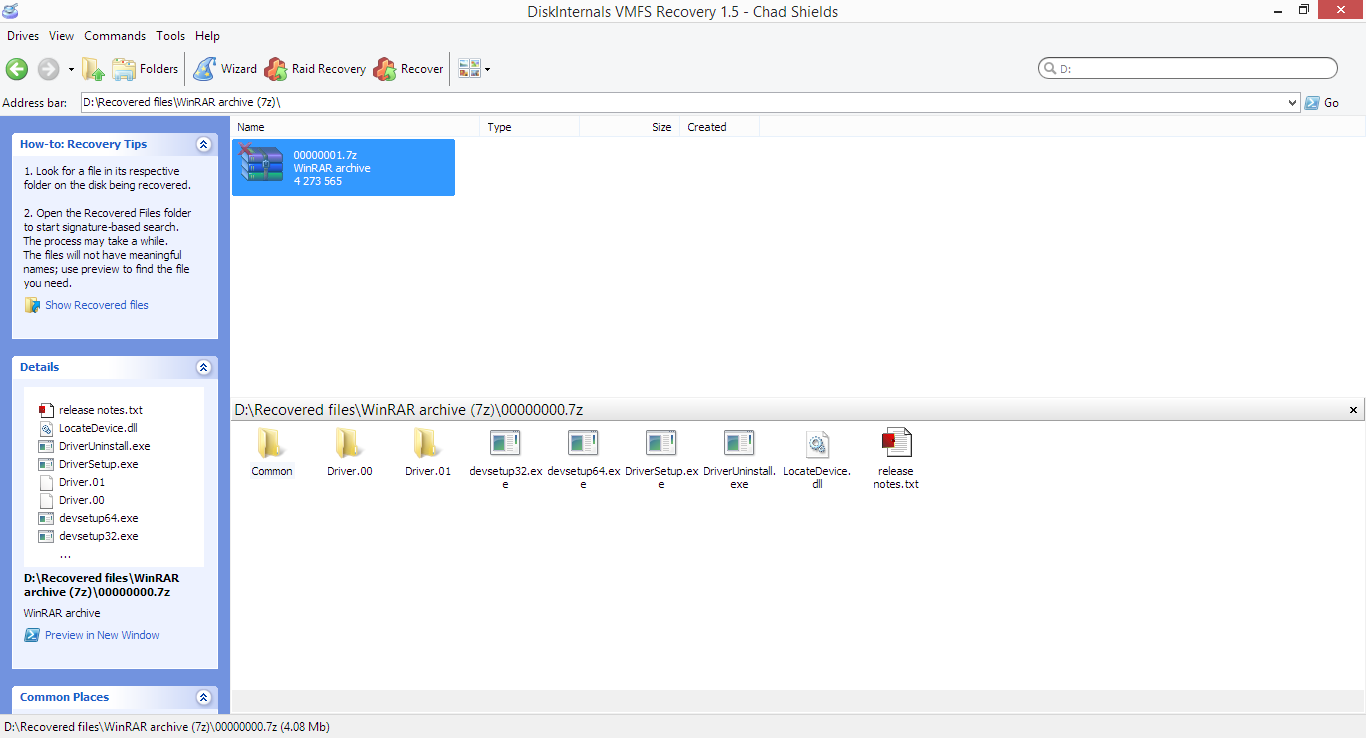Click the address bar path field
Screen dimensions: 1366x738
click(683, 102)
